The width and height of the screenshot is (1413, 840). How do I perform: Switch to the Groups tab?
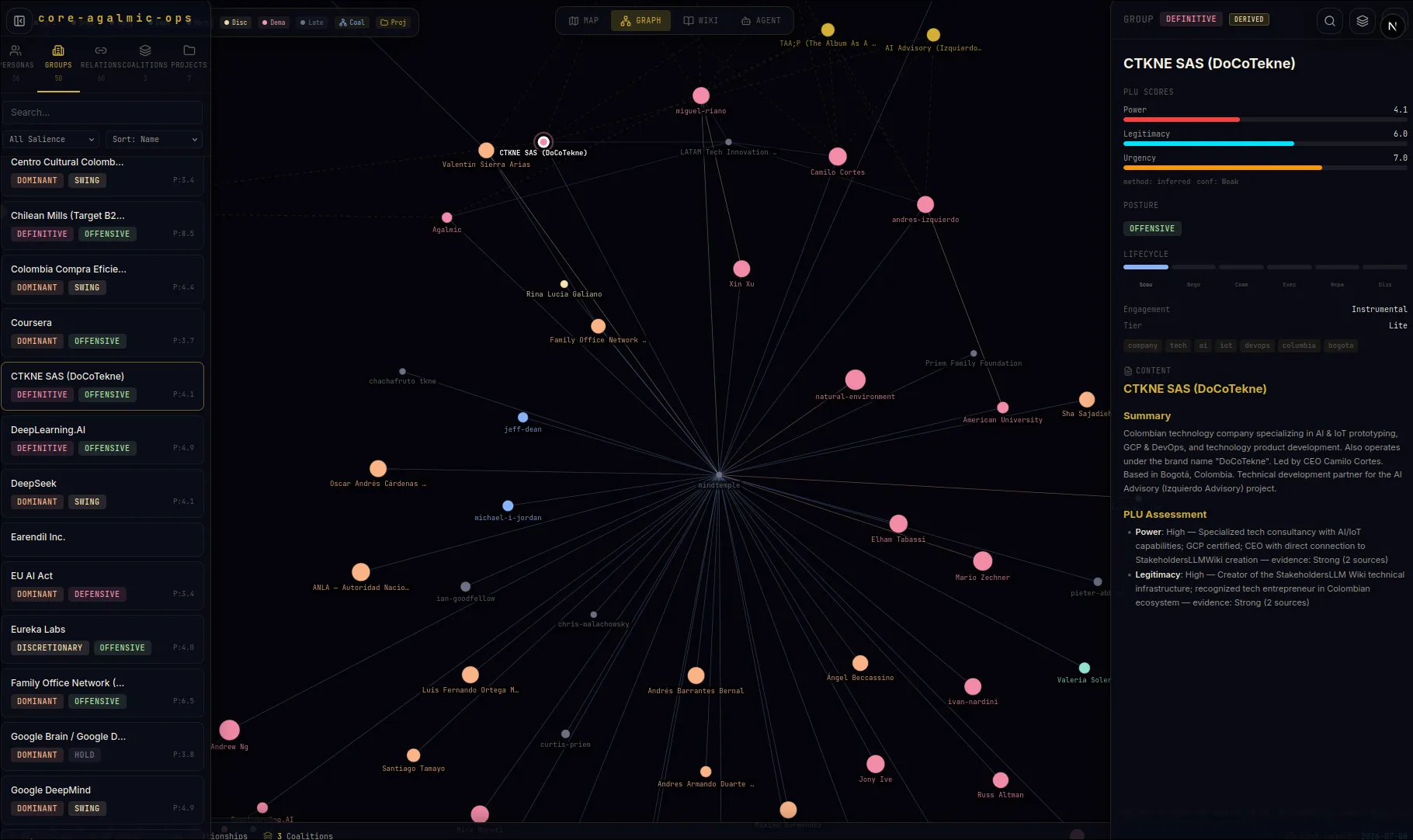pyautogui.click(x=58, y=64)
